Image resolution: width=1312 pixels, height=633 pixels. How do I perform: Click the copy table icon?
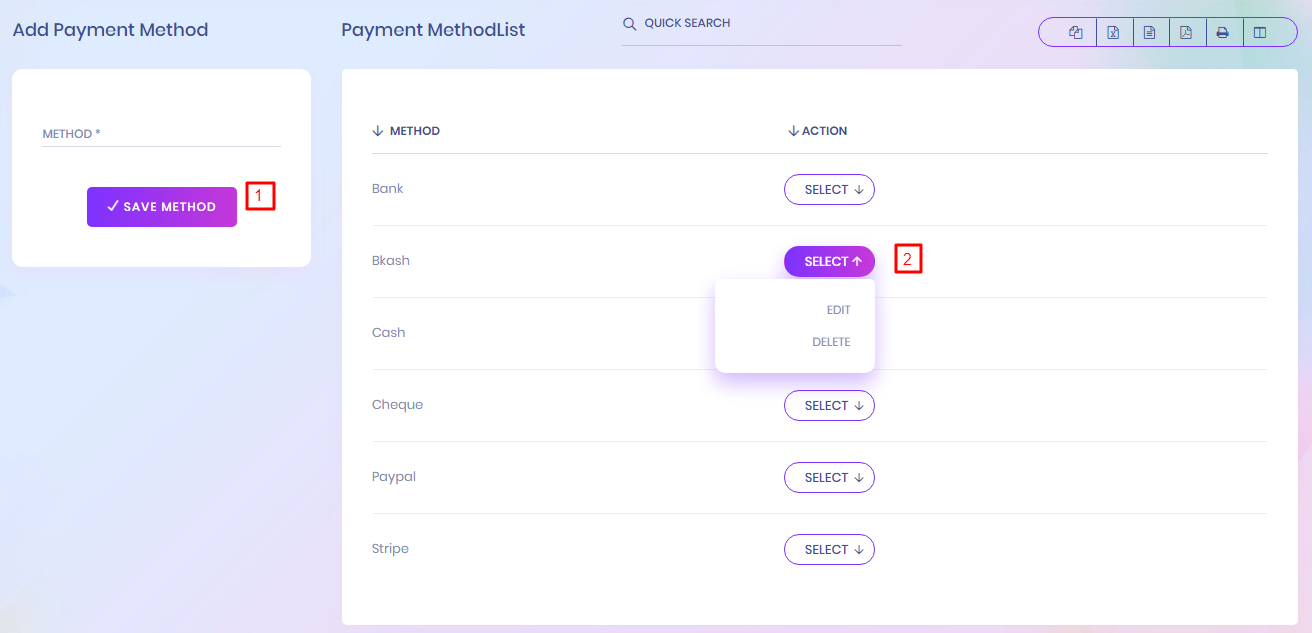(x=1076, y=33)
